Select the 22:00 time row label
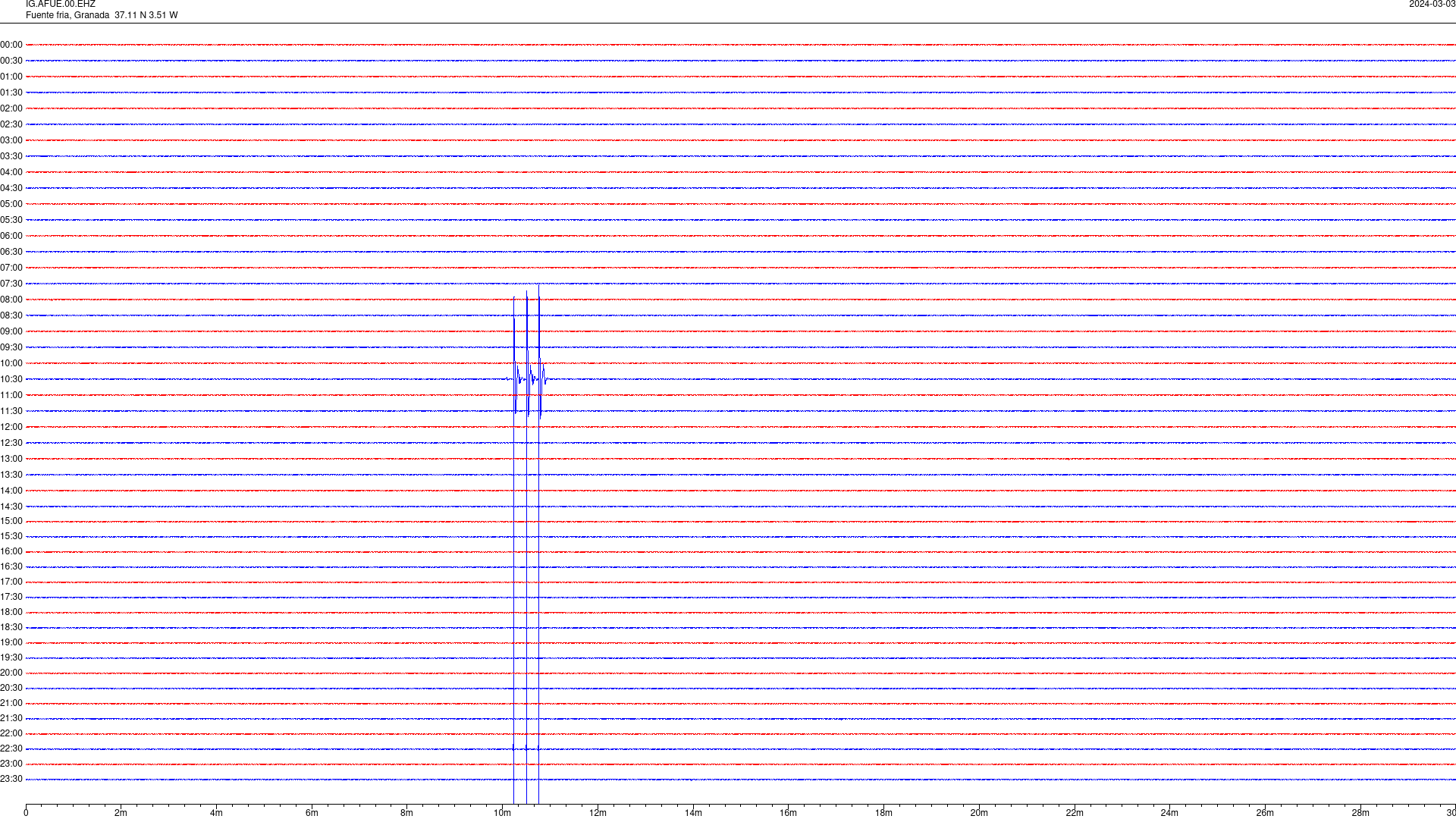1456x819 pixels. click(x=11, y=733)
